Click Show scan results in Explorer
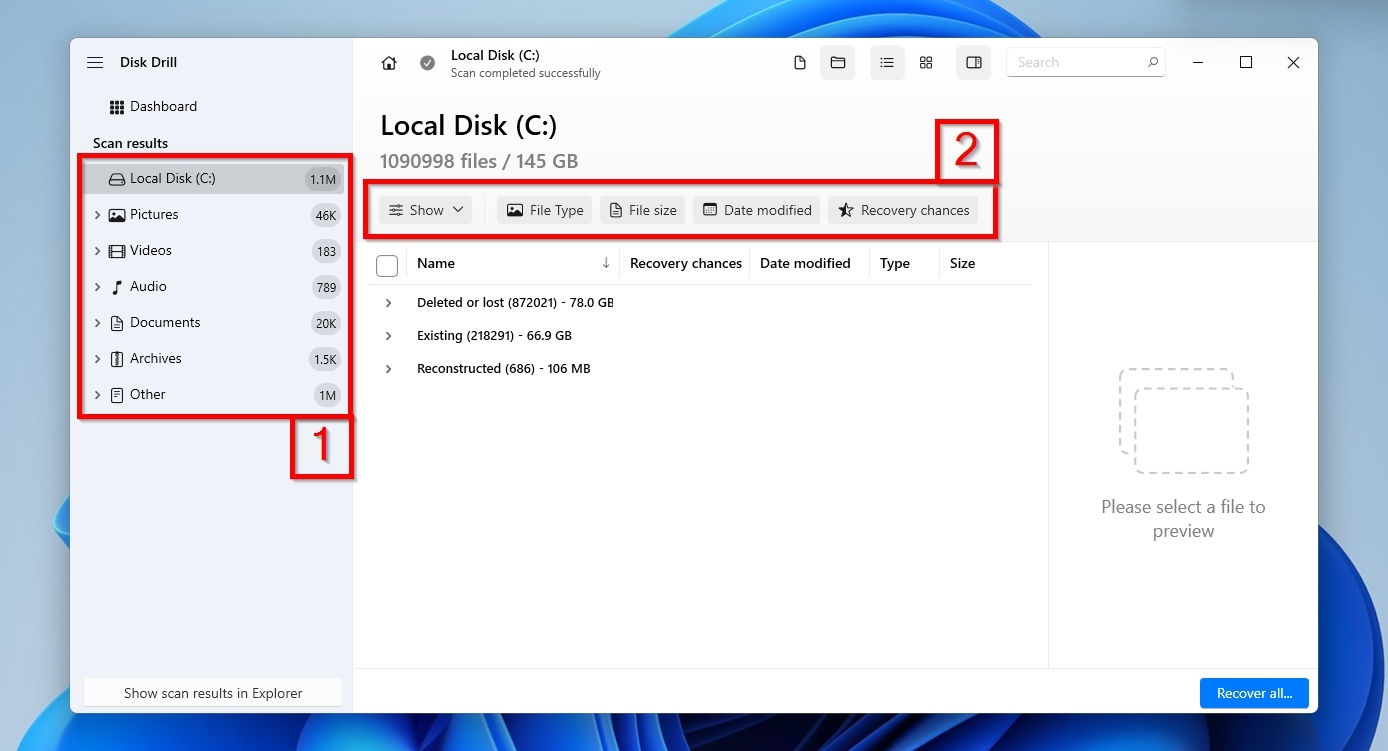 pyautogui.click(x=213, y=693)
